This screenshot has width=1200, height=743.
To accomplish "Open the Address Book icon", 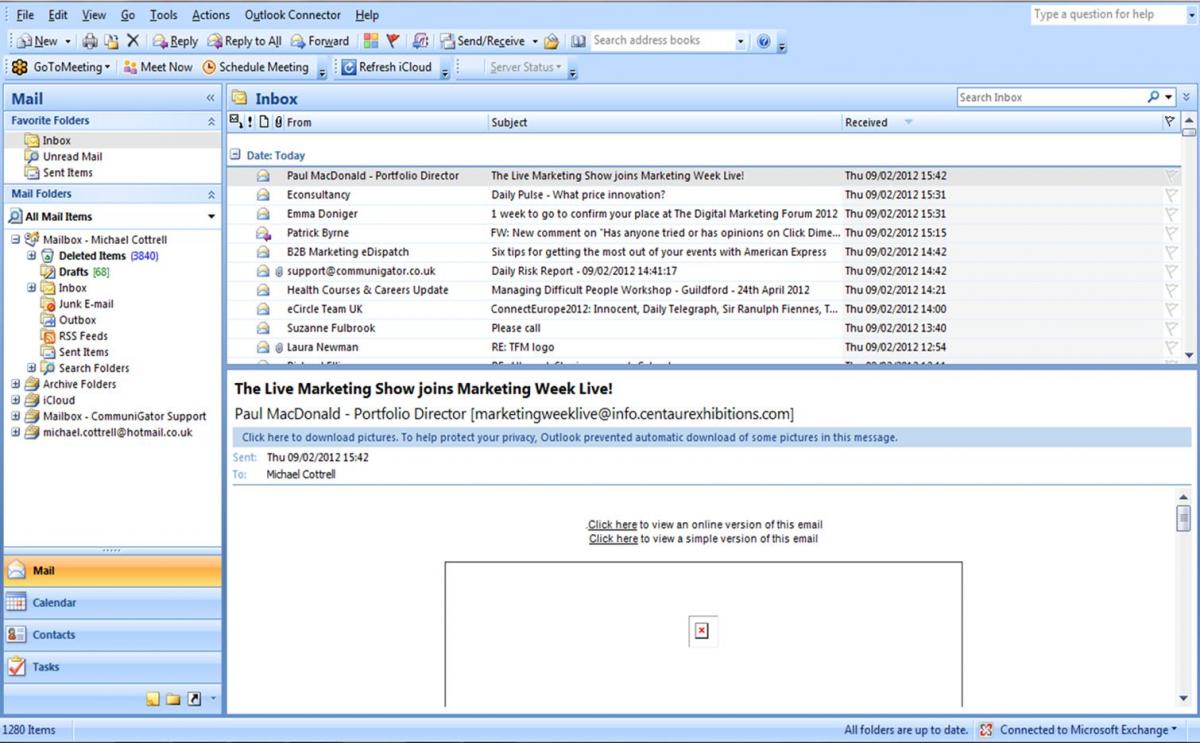I will tap(578, 41).
